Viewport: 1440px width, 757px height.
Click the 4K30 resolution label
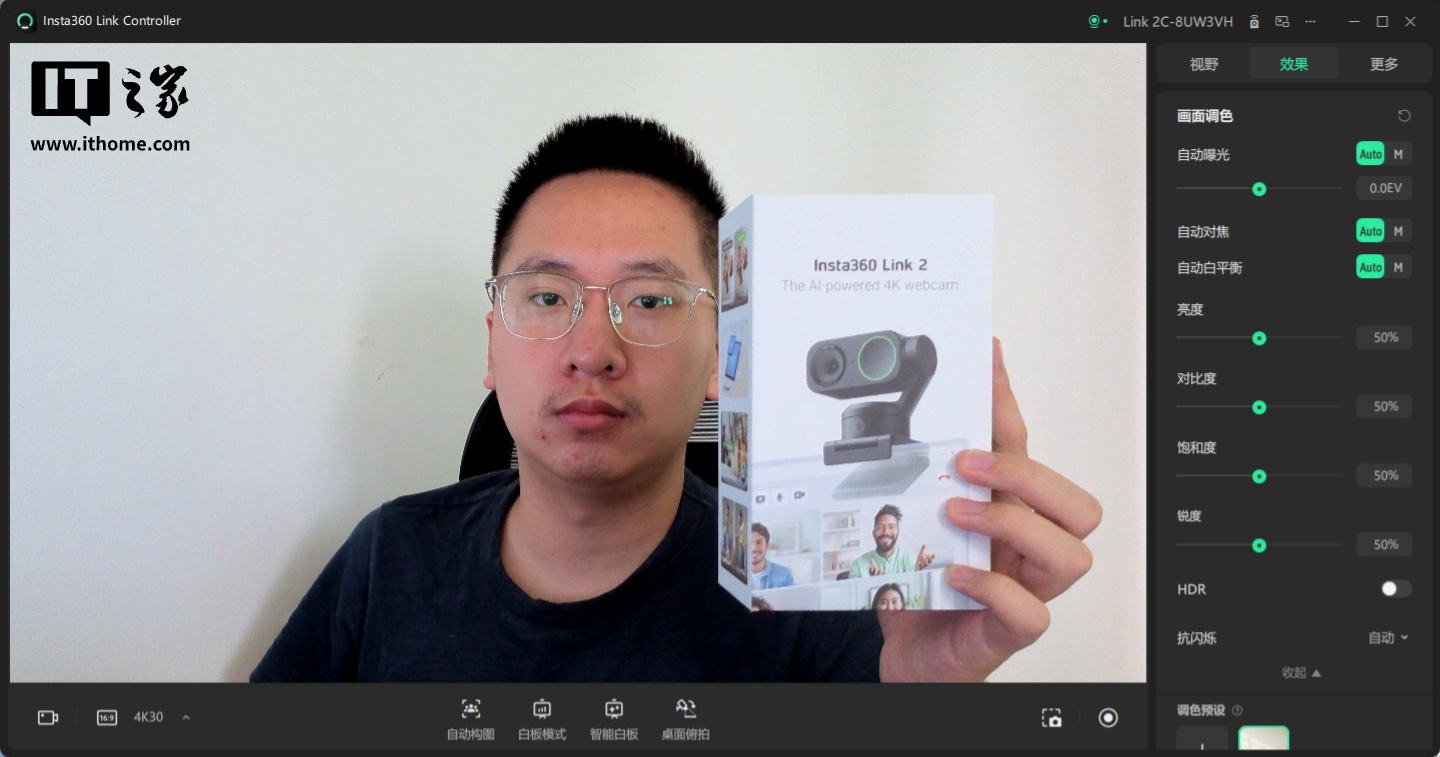point(148,717)
